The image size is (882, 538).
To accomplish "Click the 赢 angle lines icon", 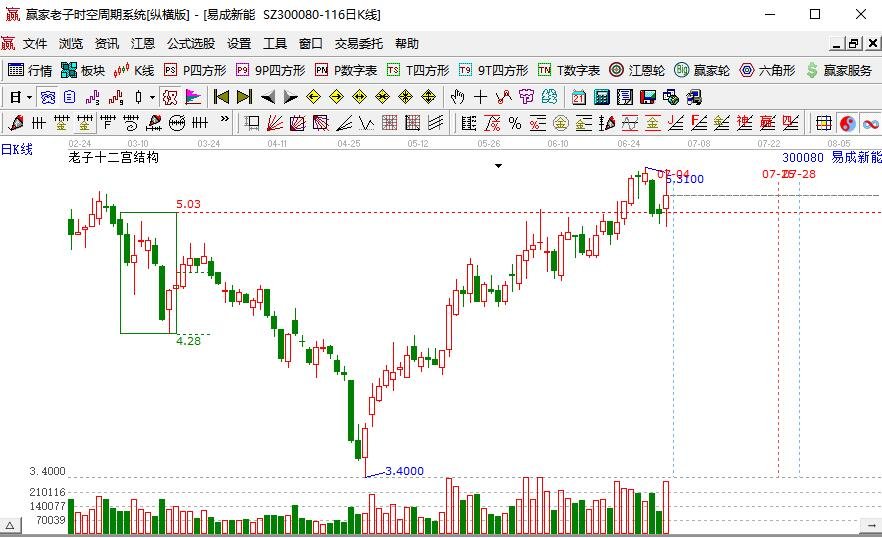I will [767, 123].
